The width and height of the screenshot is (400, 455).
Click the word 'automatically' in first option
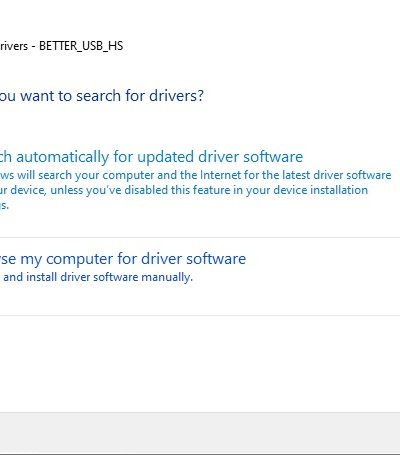(63, 157)
